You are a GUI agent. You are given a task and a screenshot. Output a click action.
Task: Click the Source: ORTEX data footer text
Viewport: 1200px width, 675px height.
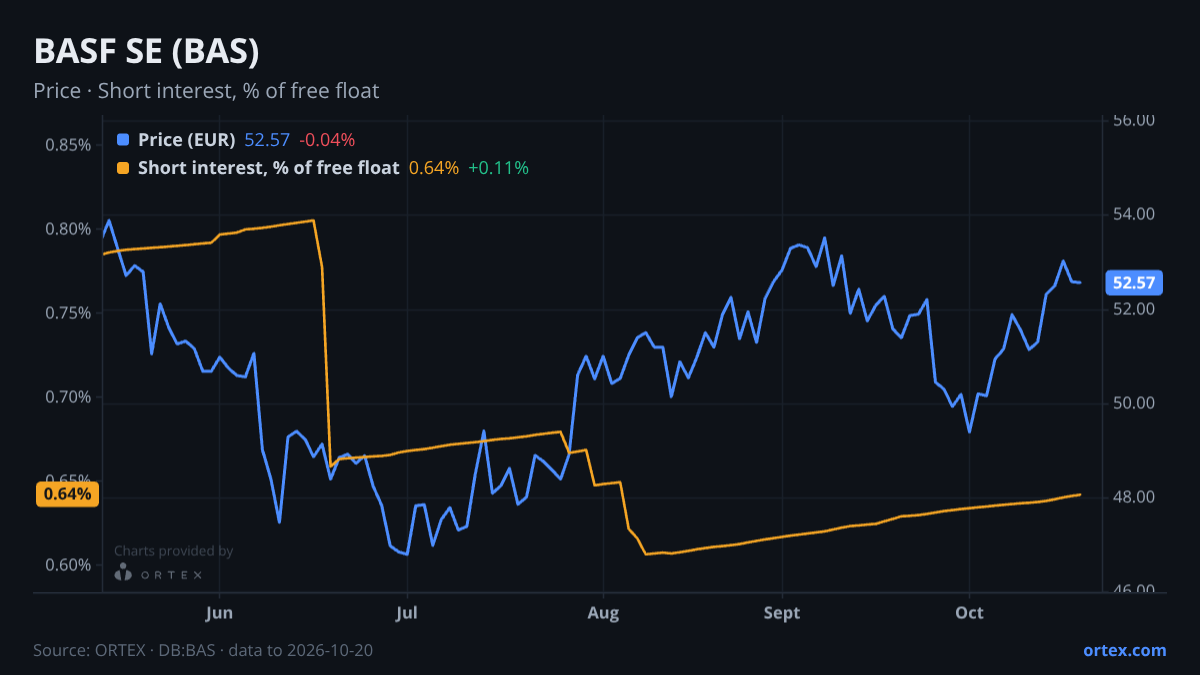pyautogui.click(x=203, y=650)
